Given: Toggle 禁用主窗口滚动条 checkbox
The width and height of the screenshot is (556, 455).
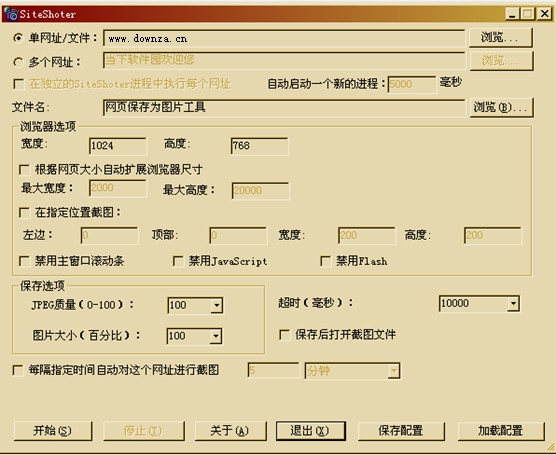Looking at the screenshot, I should click(x=24, y=261).
